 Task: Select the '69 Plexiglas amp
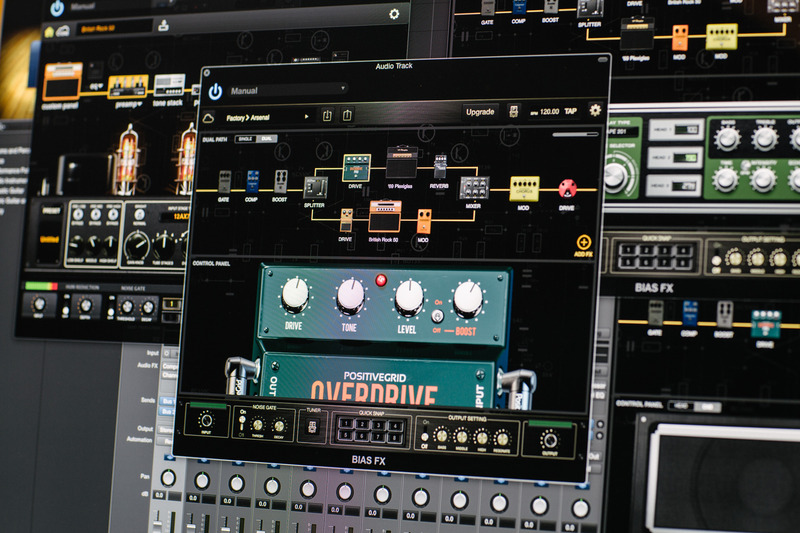[401, 163]
